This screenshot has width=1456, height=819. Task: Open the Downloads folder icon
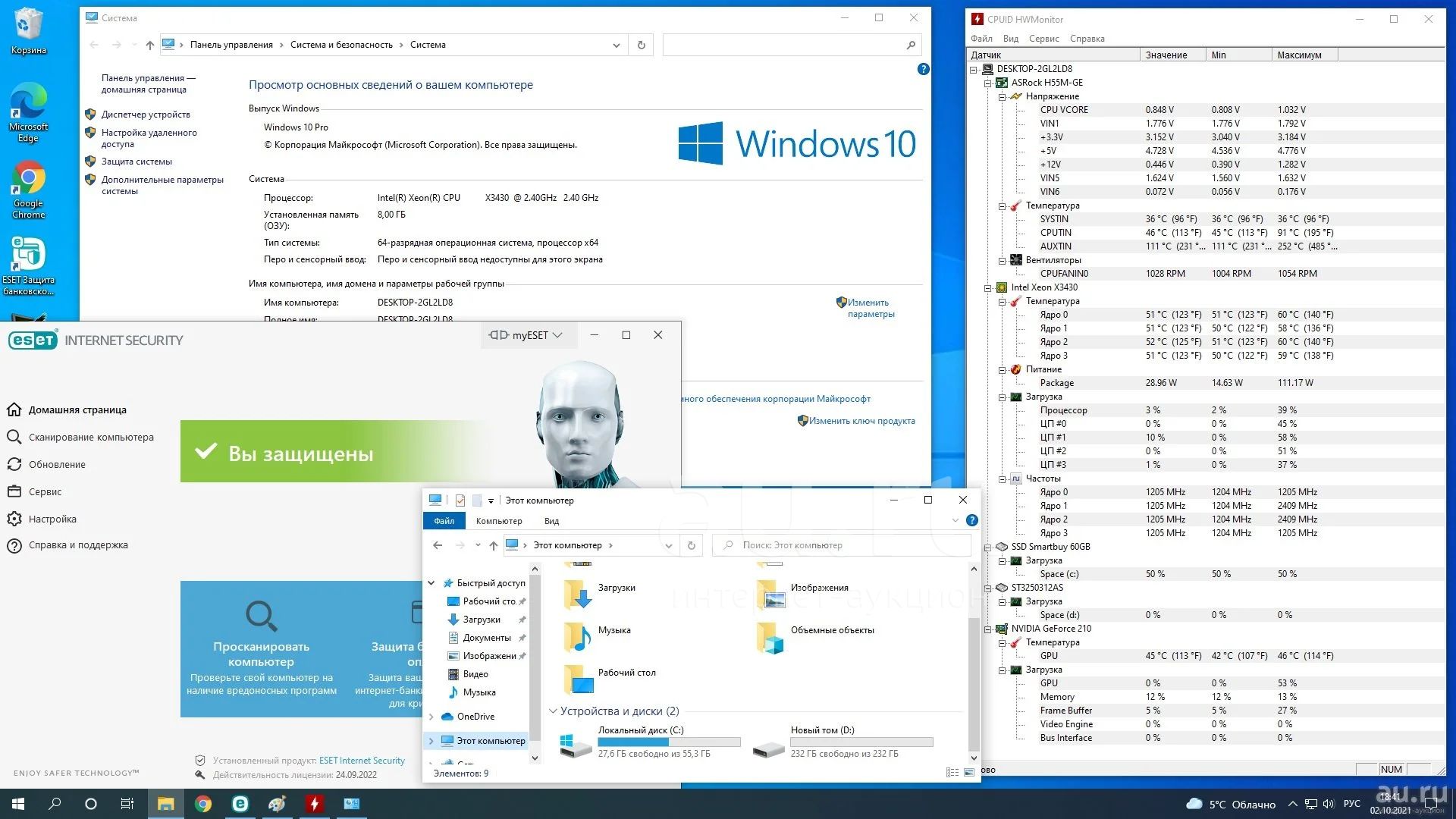coord(579,595)
